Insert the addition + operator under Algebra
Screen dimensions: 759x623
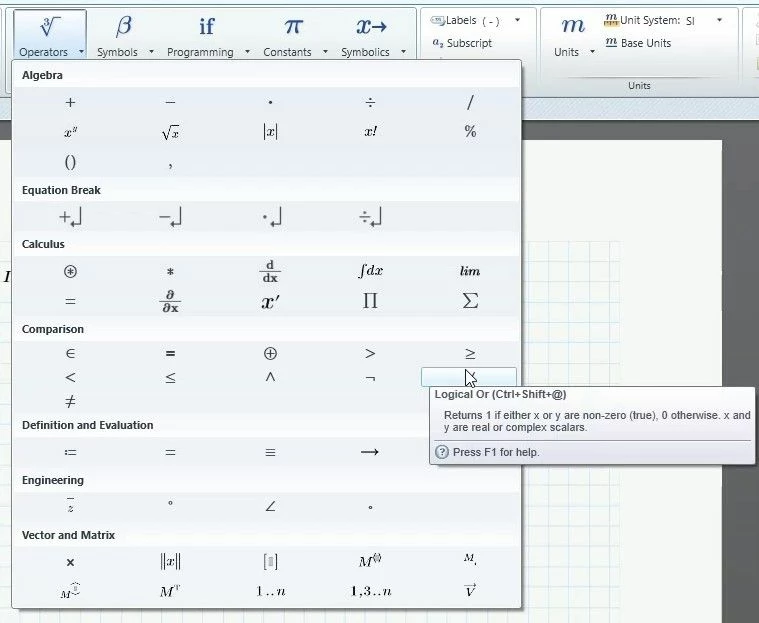click(x=70, y=103)
